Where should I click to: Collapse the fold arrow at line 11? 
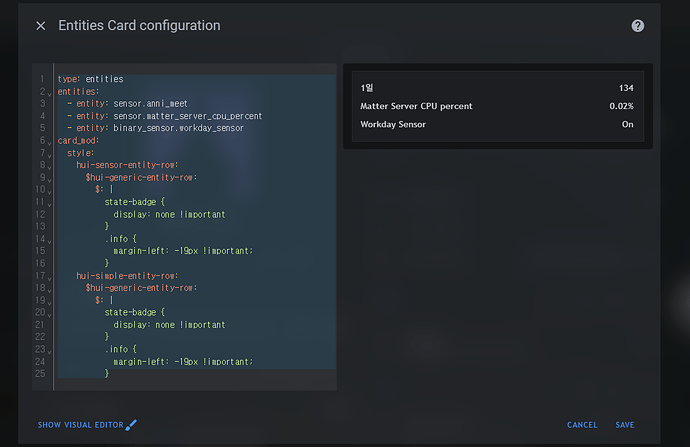click(49, 205)
